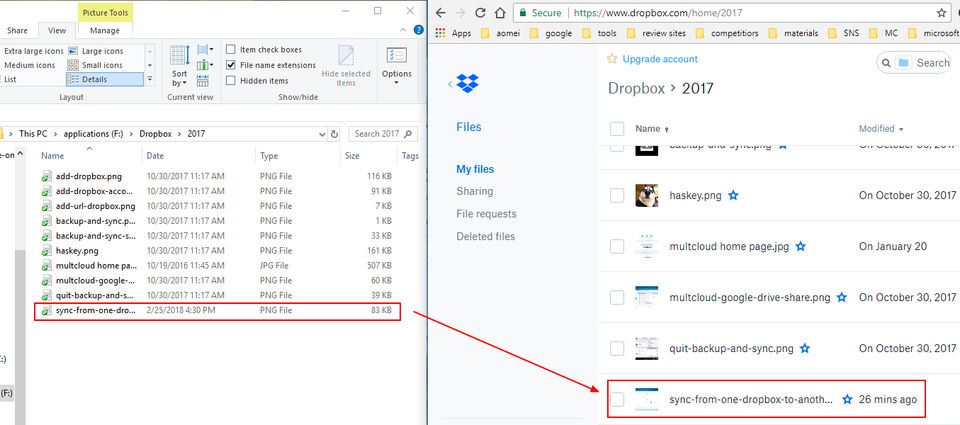Select Small icons layout
The image size is (960, 425).
pos(96,65)
